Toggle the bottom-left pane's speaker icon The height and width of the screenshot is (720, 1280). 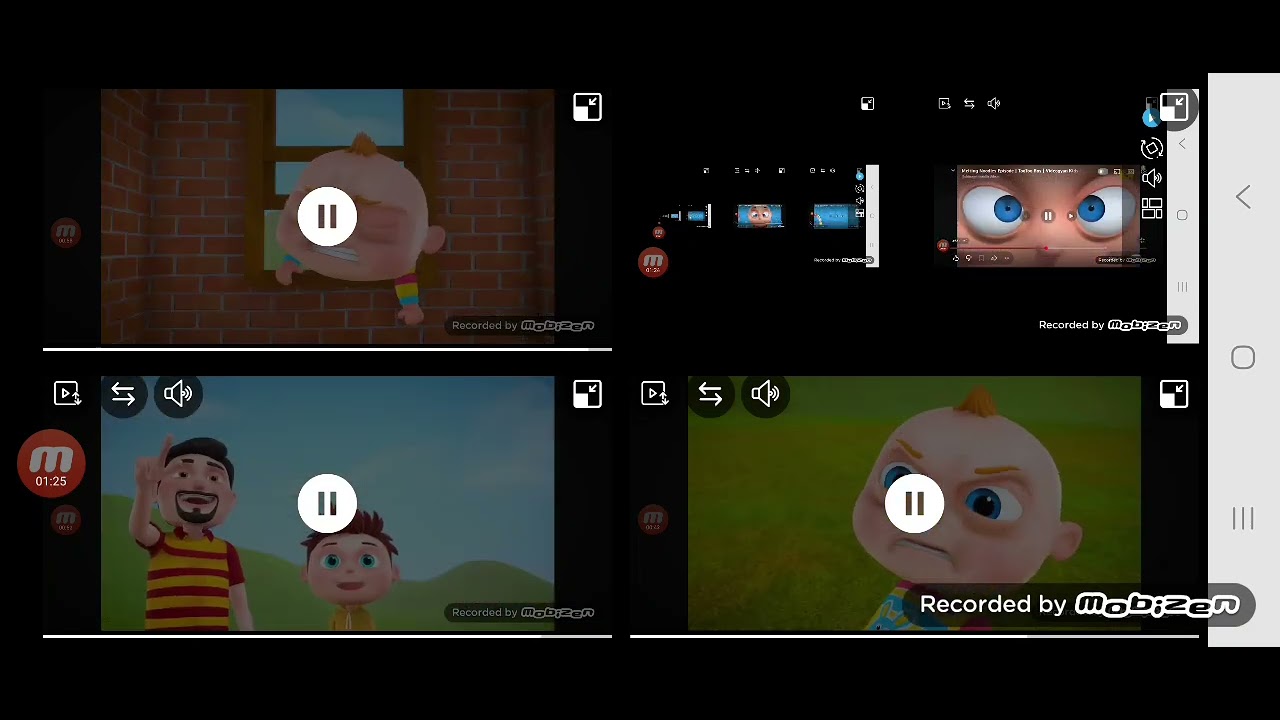click(178, 394)
